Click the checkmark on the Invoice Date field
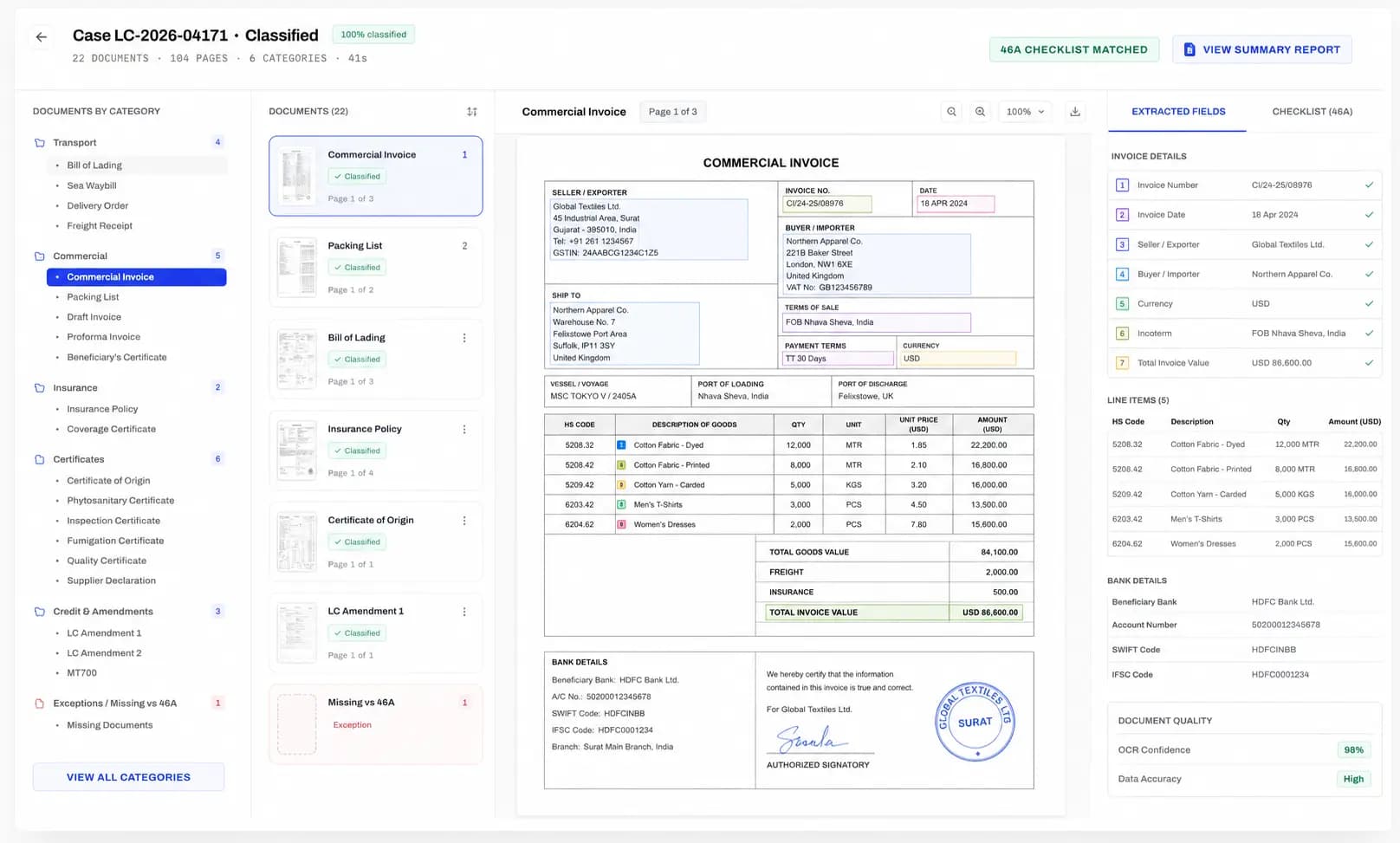Viewport: 1400px width, 843px height. [1369, 215]
